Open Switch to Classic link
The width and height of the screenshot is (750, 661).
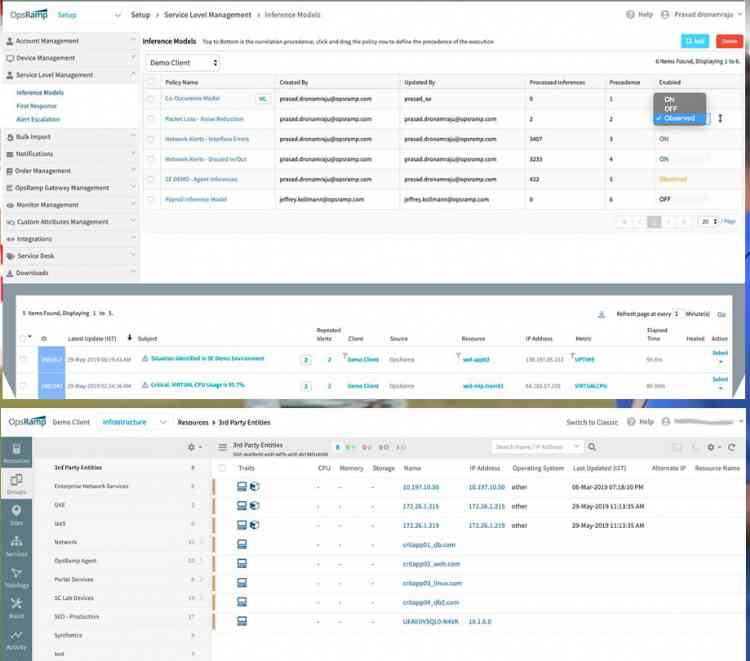[x=592, y=422]
